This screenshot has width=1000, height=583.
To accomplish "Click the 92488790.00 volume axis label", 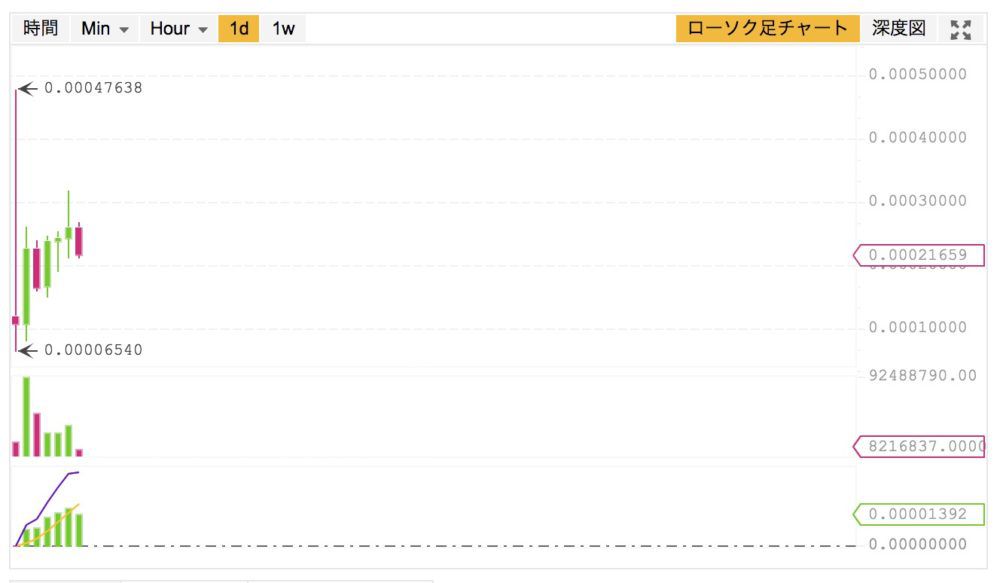I will click(921, 375).
